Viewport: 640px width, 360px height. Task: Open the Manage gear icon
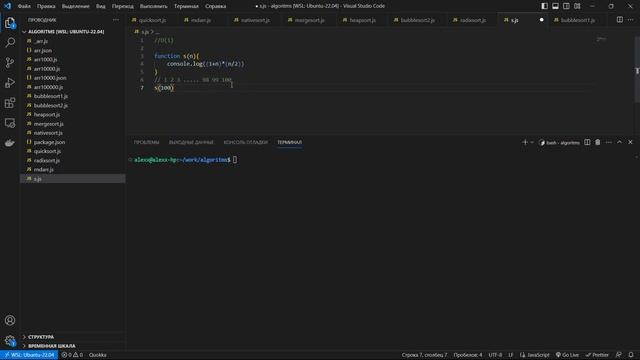10,340
